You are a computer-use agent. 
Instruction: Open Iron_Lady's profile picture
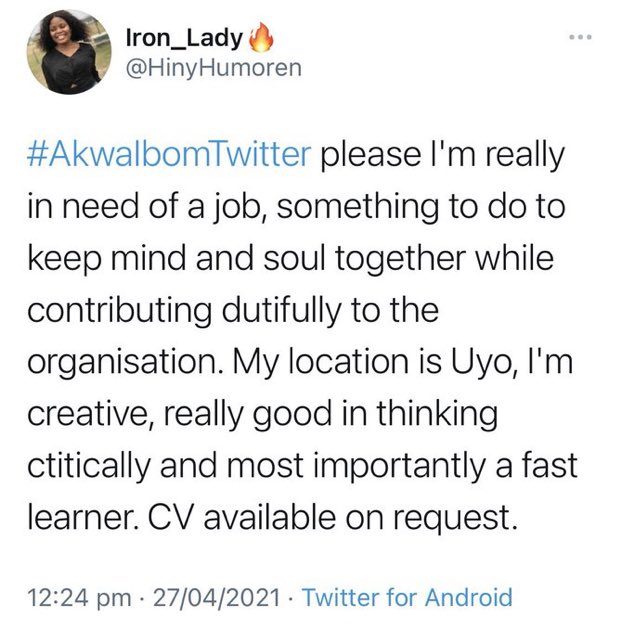(69, 52)
